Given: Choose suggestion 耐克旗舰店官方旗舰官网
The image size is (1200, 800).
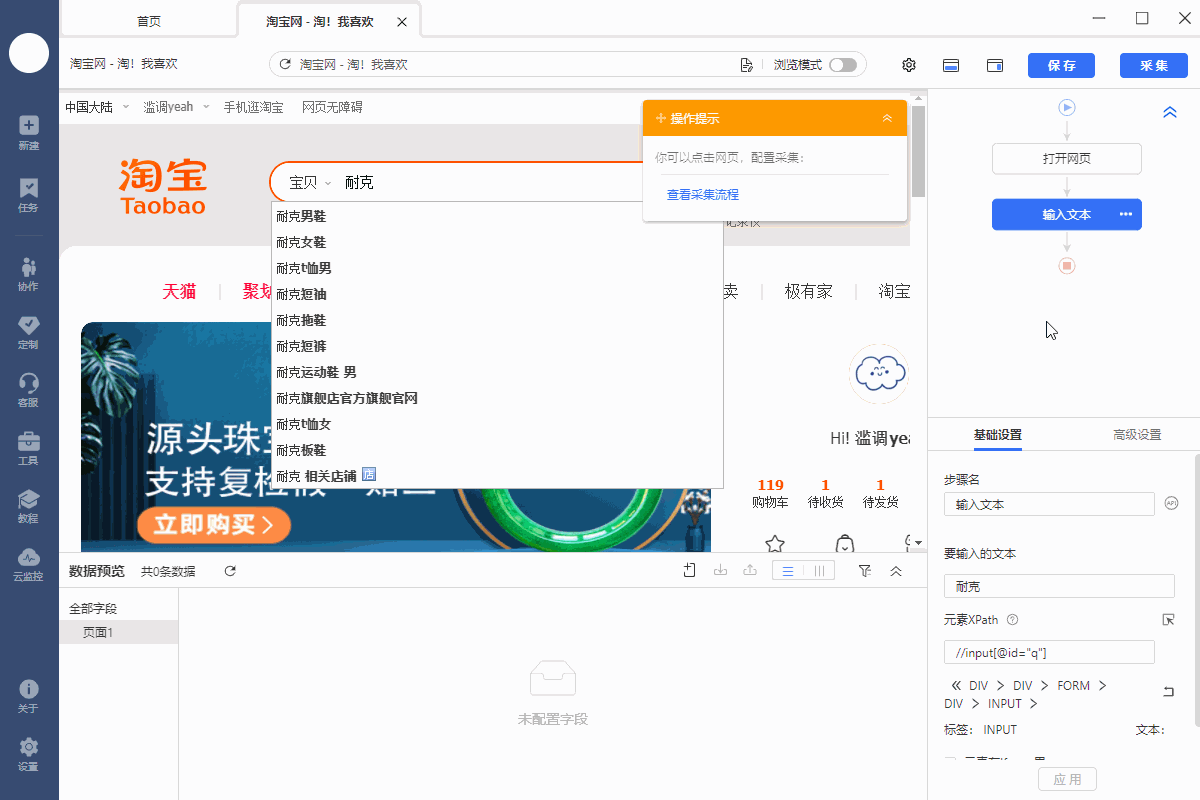Looking at the screenshot, I should pos(497,398).
